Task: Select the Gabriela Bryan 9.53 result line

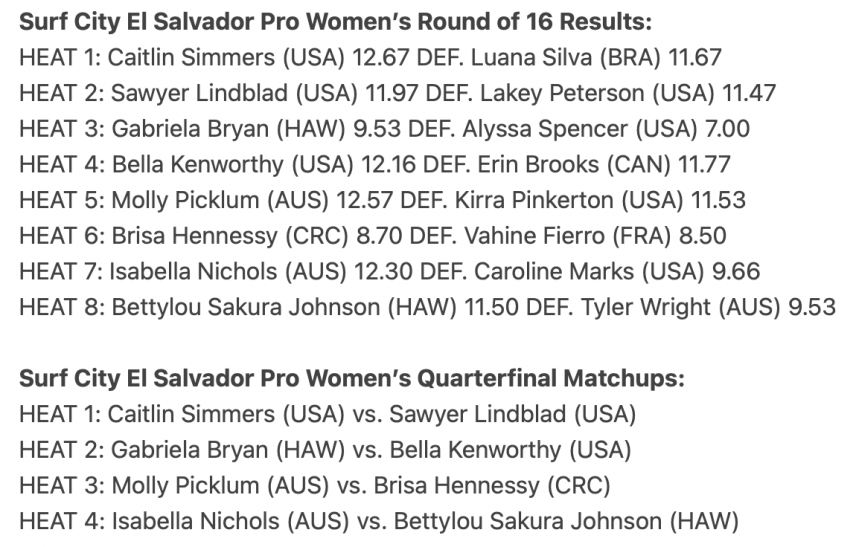Action: [384, 129]
